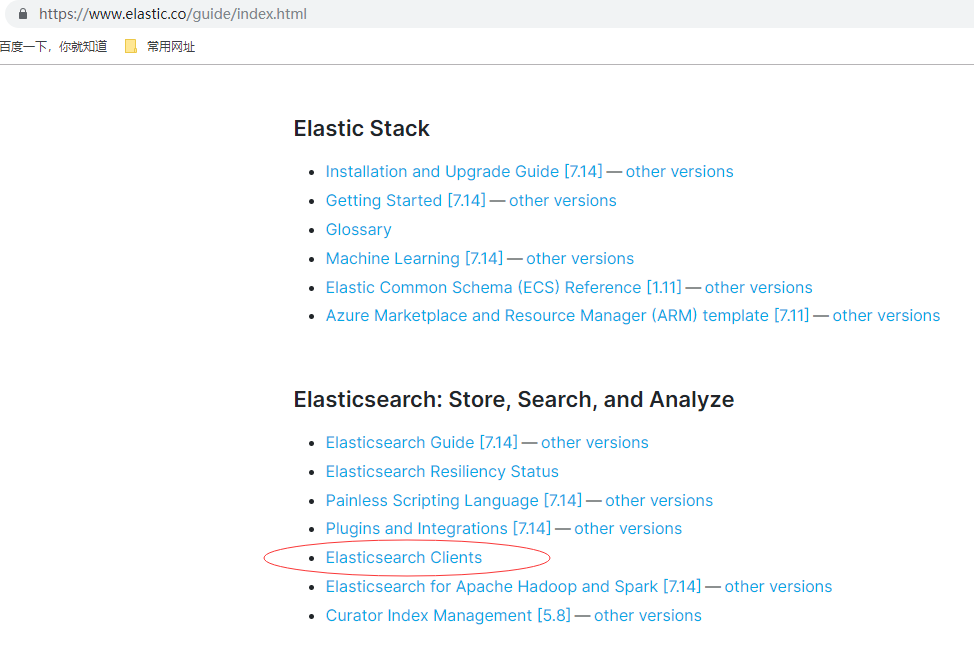Image resolution: width=974 pixels, height=647 pixels.
Task: Open Curator Index Management [5.8] link
Action: [448, 615]
